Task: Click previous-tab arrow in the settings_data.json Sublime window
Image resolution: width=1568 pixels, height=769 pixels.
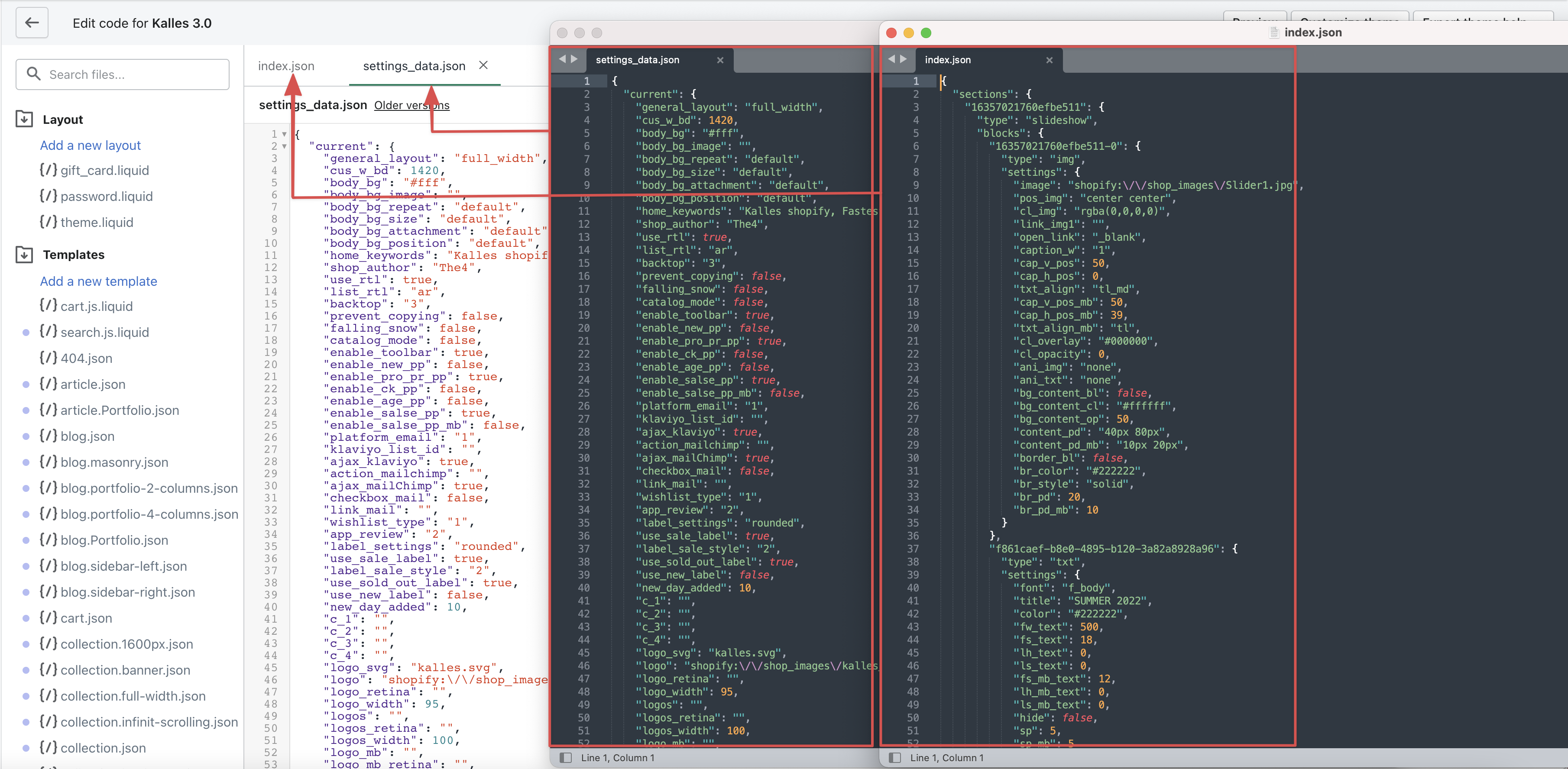Action: pyautogui.click(x=562, y=59)
